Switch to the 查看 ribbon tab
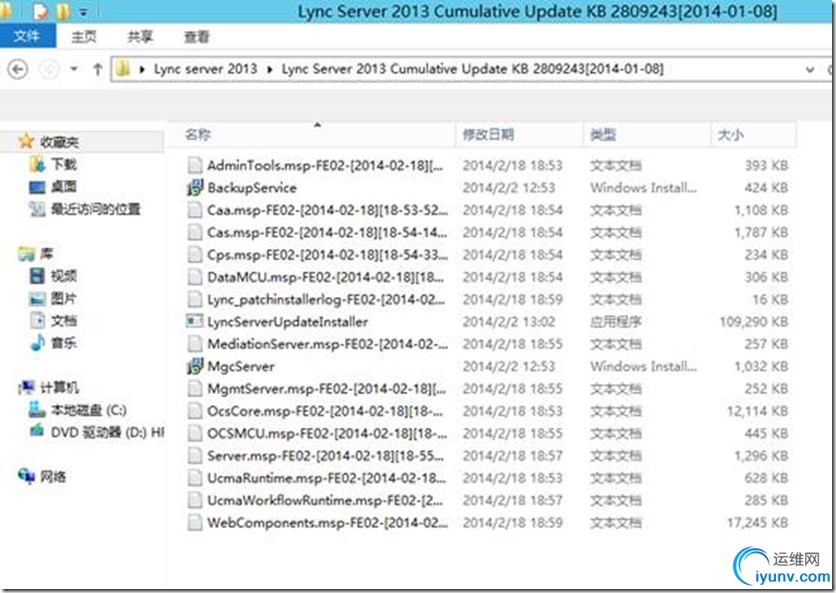The image size is (836, 593). tap(196, 36)
